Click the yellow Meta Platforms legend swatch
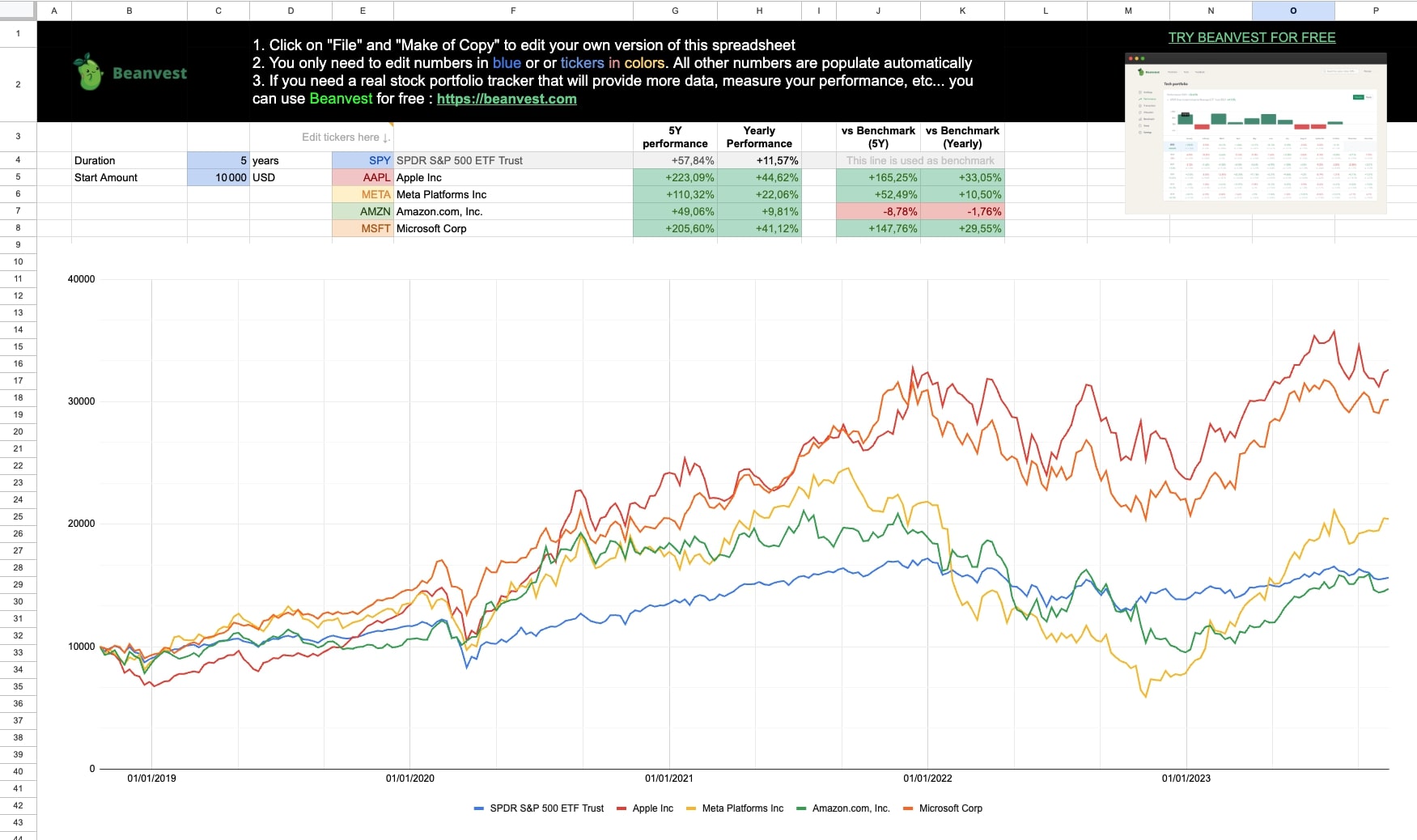The height and width of the screenshot is (840, 1417). [691, 808]
